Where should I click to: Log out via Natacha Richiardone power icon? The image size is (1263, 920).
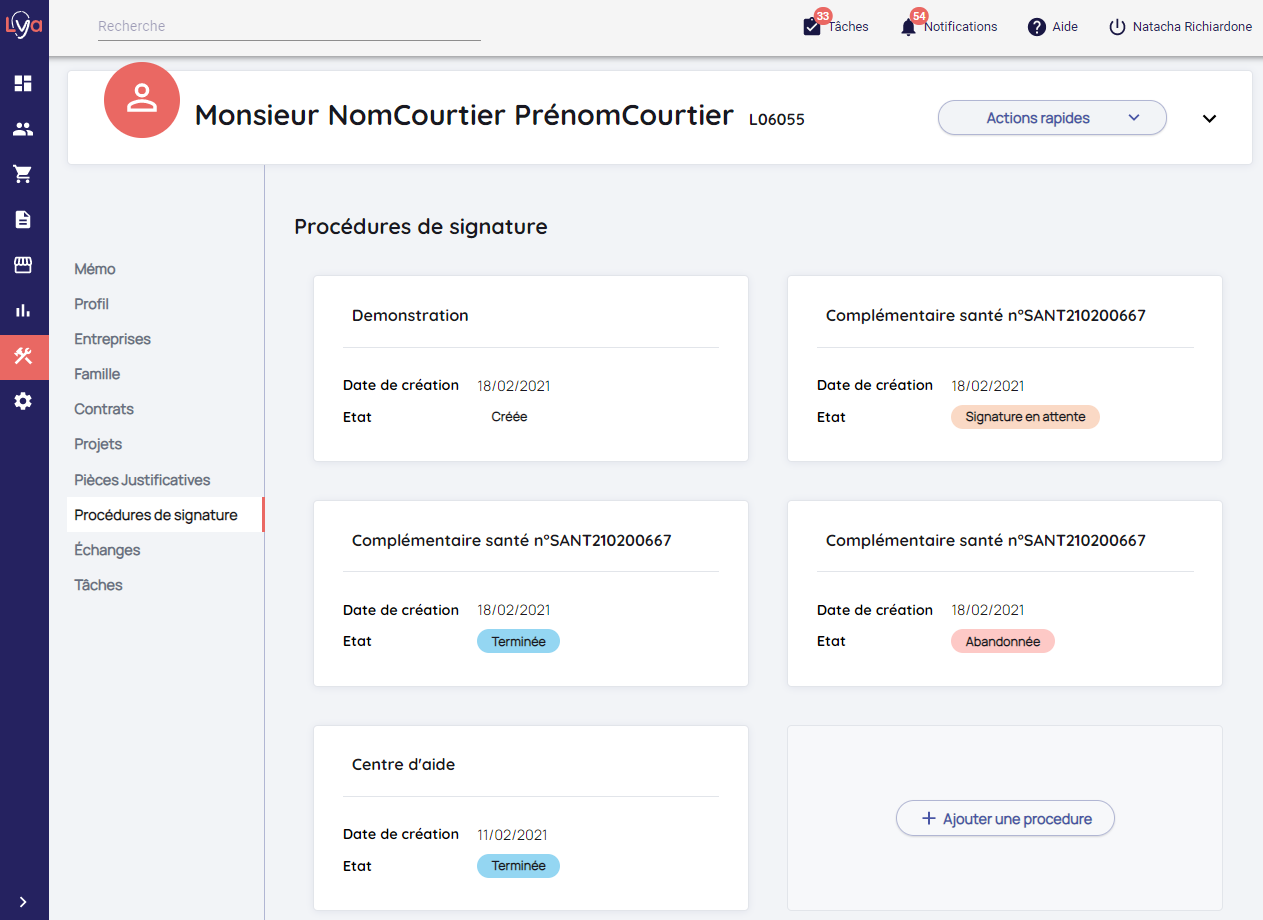1117,27
